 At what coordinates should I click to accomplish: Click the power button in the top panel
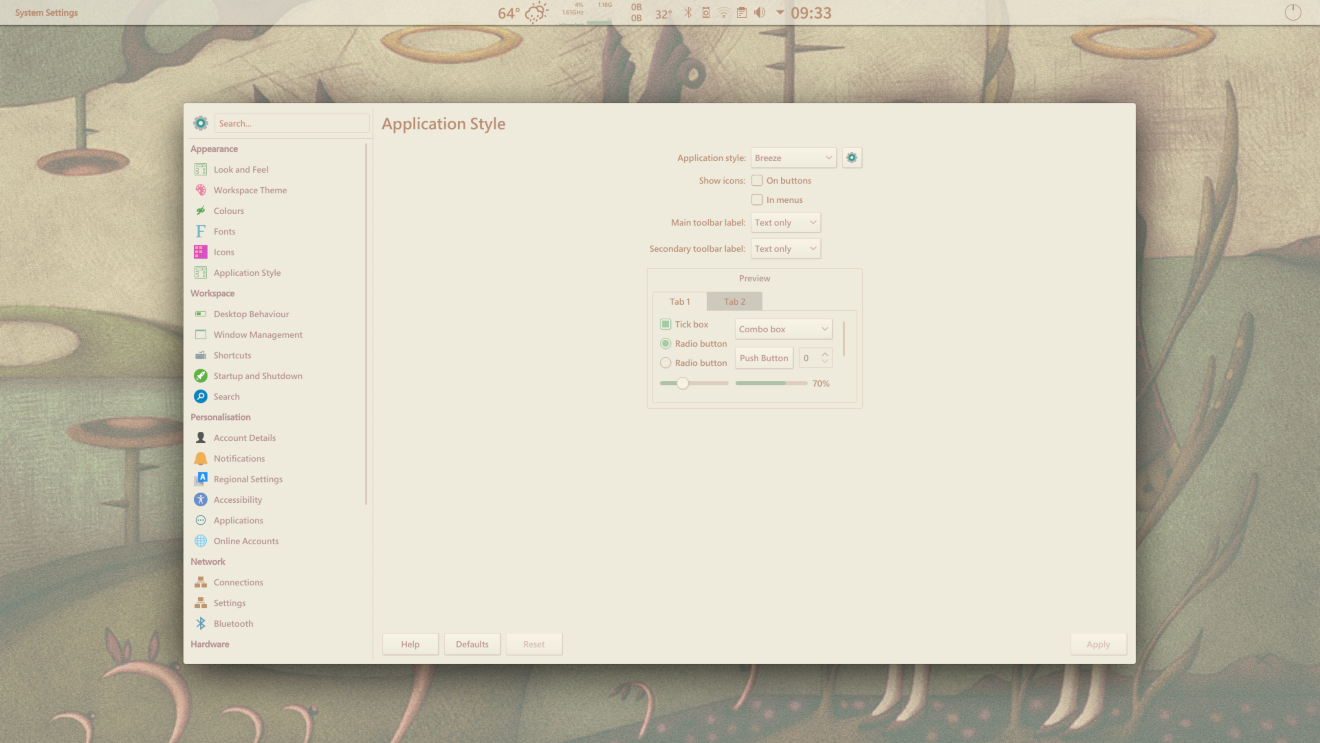point(1293,13)
